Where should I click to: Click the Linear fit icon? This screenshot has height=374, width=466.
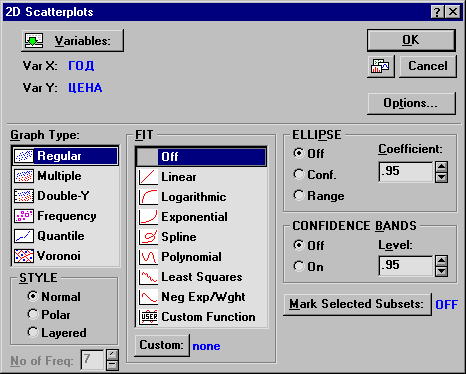pyautogui.click(x=148, y=177)
